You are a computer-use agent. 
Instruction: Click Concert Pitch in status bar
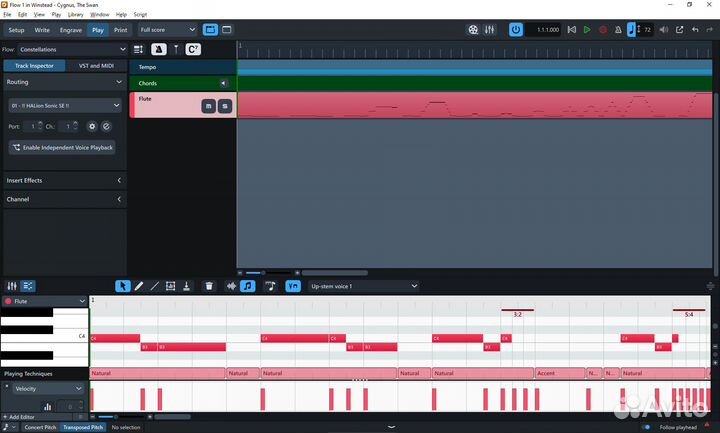click(x=40, y=427)
